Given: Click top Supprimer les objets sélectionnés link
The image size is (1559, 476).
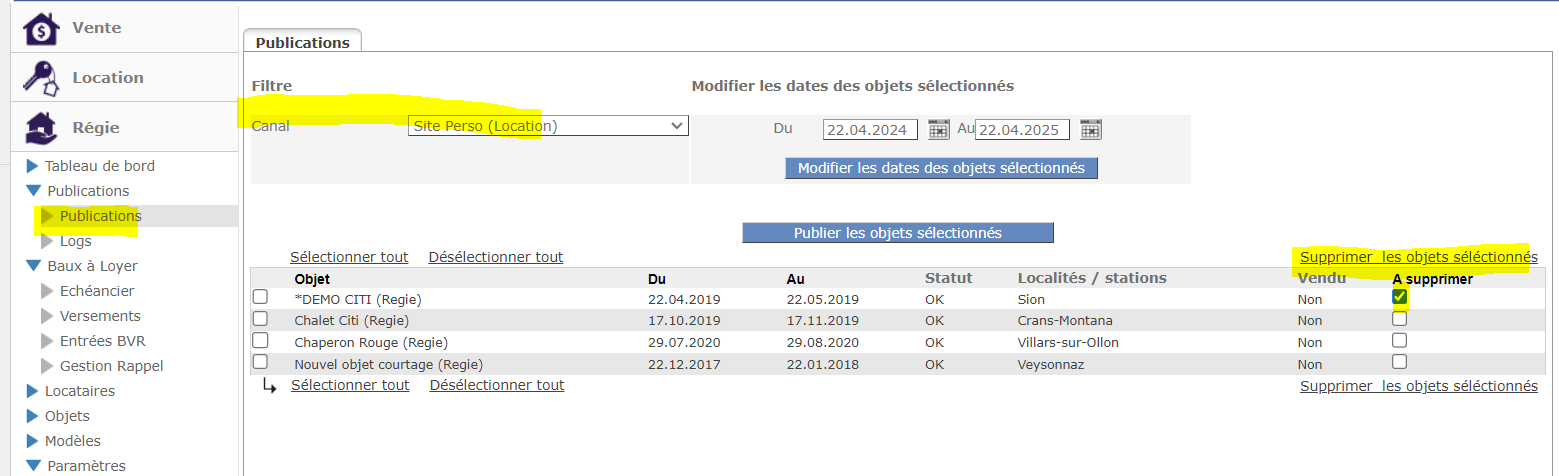Looking at the screenshot, I should coord(1418,257).
